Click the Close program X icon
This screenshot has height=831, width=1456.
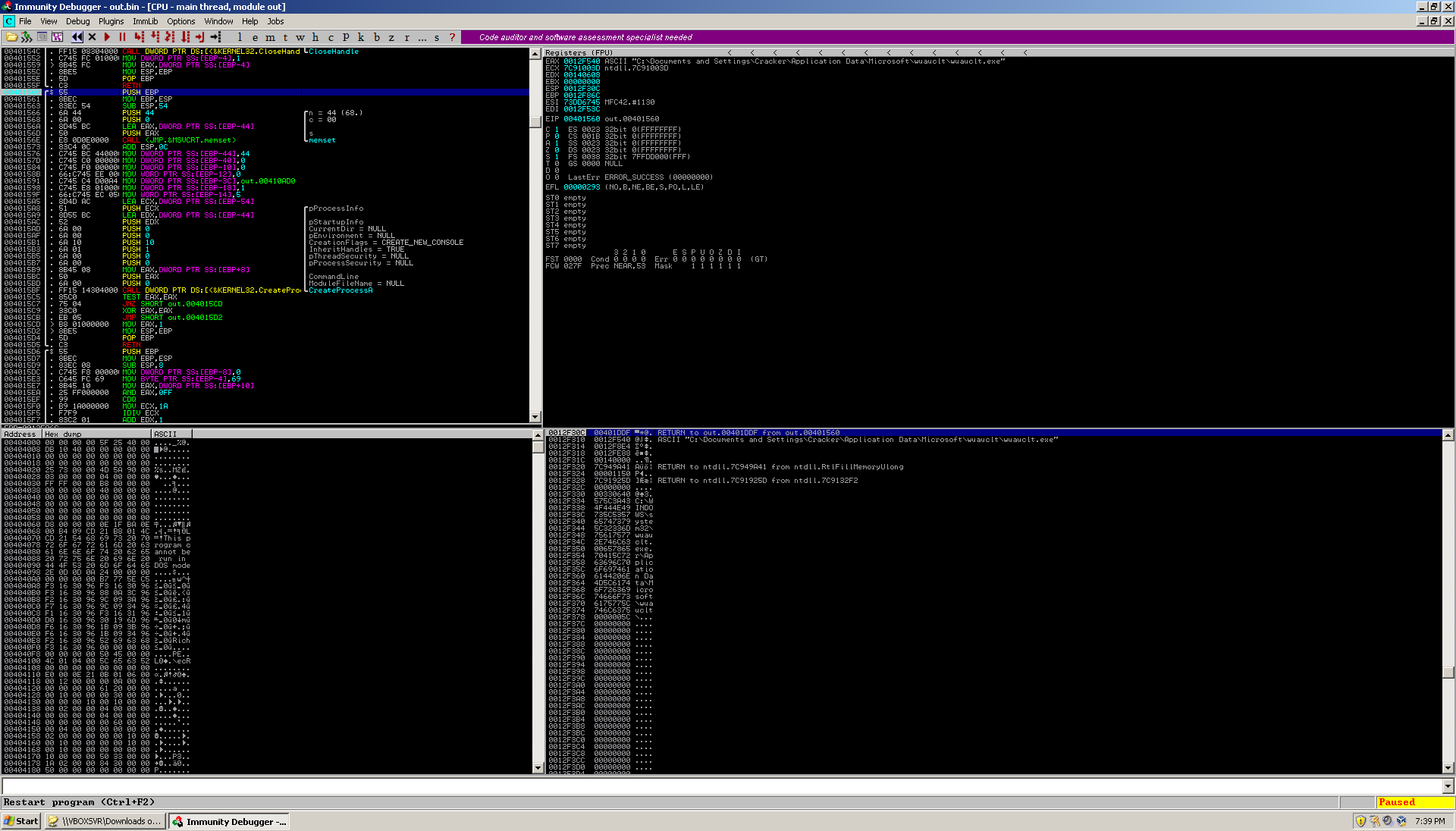(x=92, y=37)
